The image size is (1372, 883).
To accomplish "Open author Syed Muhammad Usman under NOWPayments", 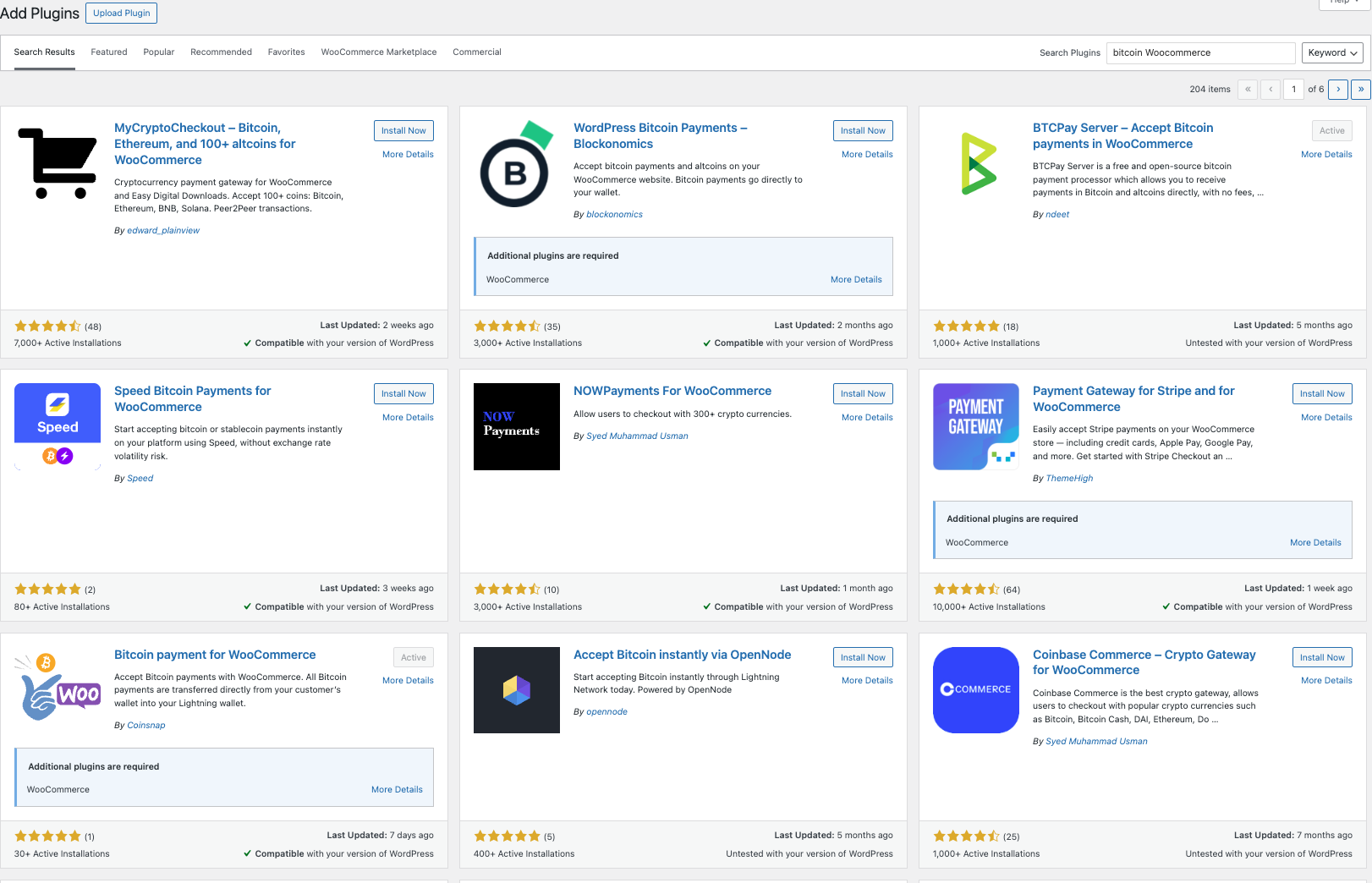I will tap(637, 436).
